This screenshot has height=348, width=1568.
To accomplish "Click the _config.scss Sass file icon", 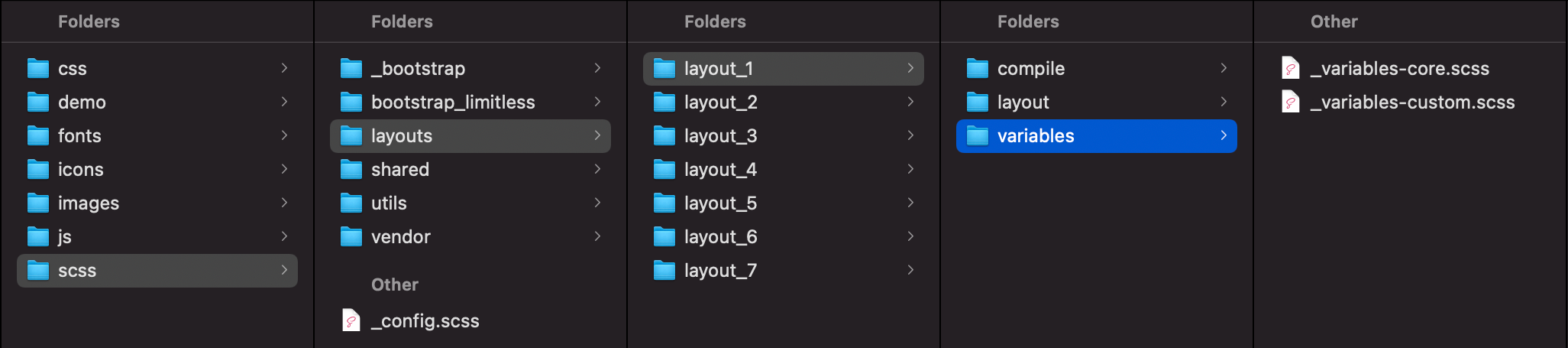I will (351, 320).
